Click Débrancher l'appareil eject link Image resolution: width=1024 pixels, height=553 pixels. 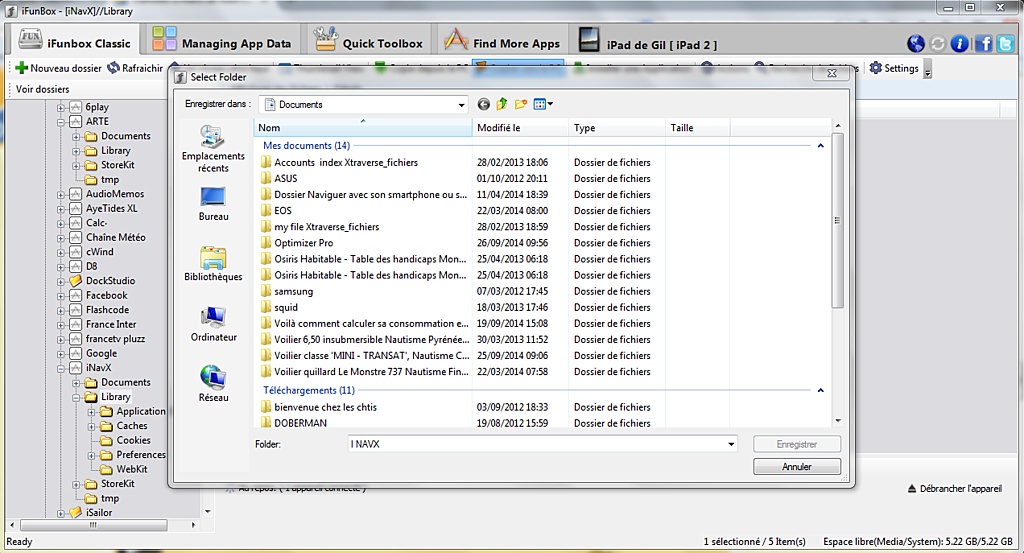955,488
